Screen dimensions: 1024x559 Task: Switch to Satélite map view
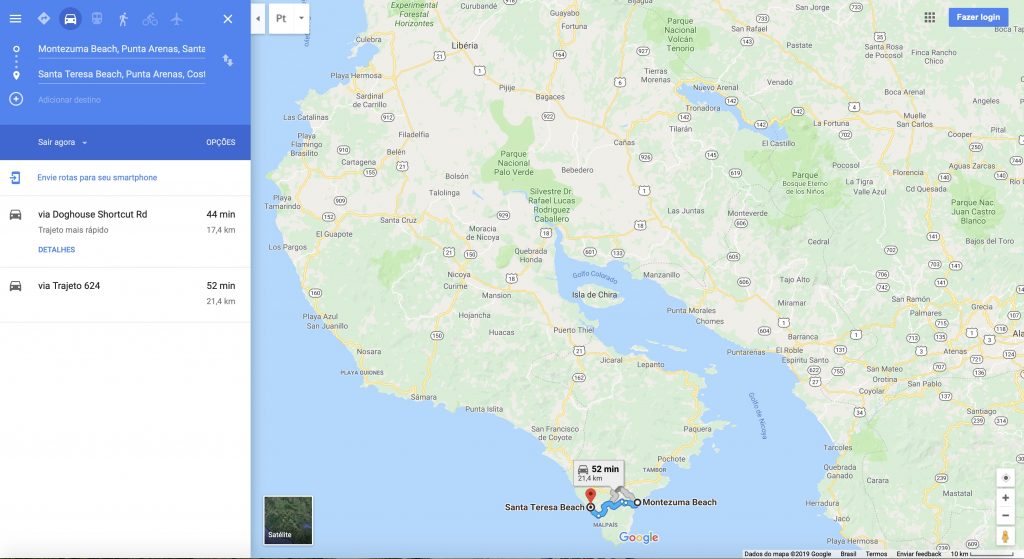point(288,520)
